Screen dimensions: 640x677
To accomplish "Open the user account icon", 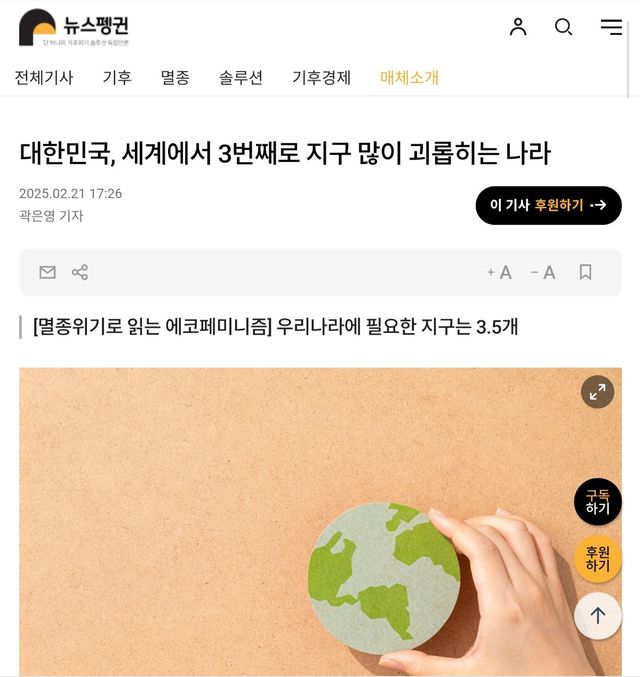I will 518,27.
